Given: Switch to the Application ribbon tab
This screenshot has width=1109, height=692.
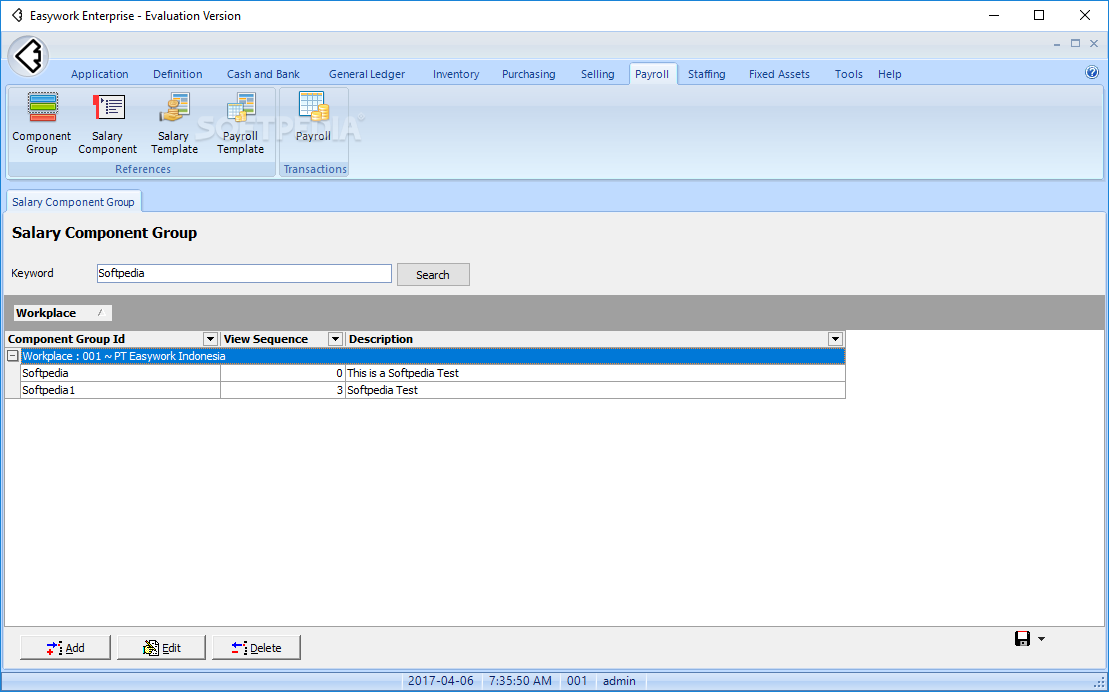Looking at the screenshot, I should click(100, 74).
